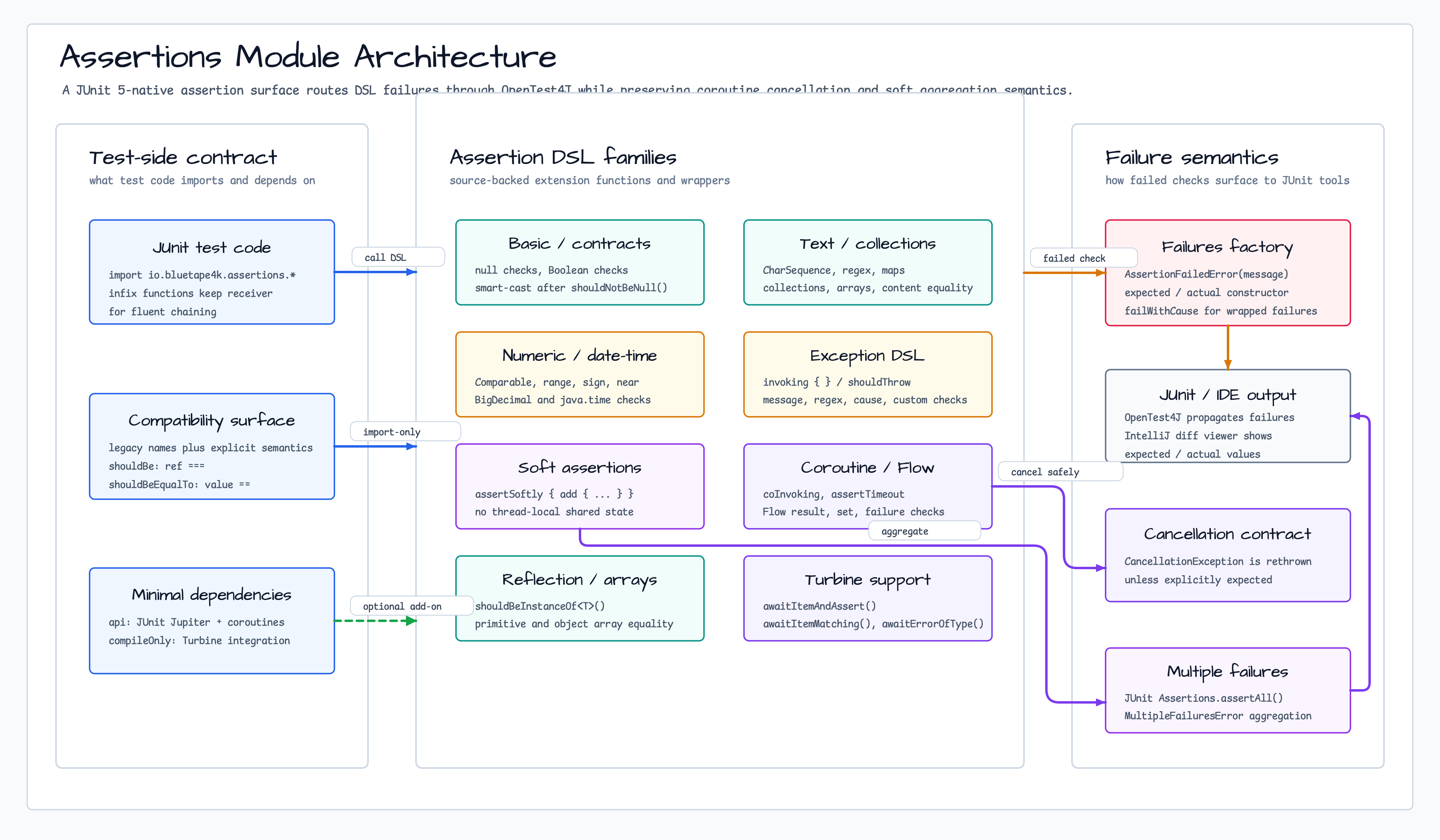Select the Exception DSL node
This screenshot has width=1440, height=840.
(x=868, y=374)
